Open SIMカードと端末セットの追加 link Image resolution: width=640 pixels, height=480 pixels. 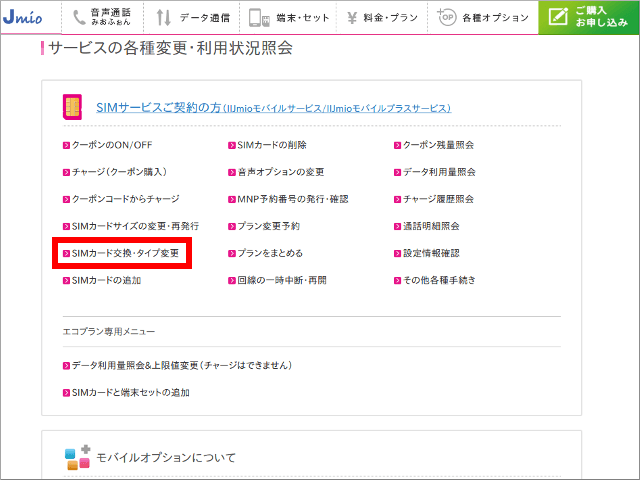pos(131,393)
